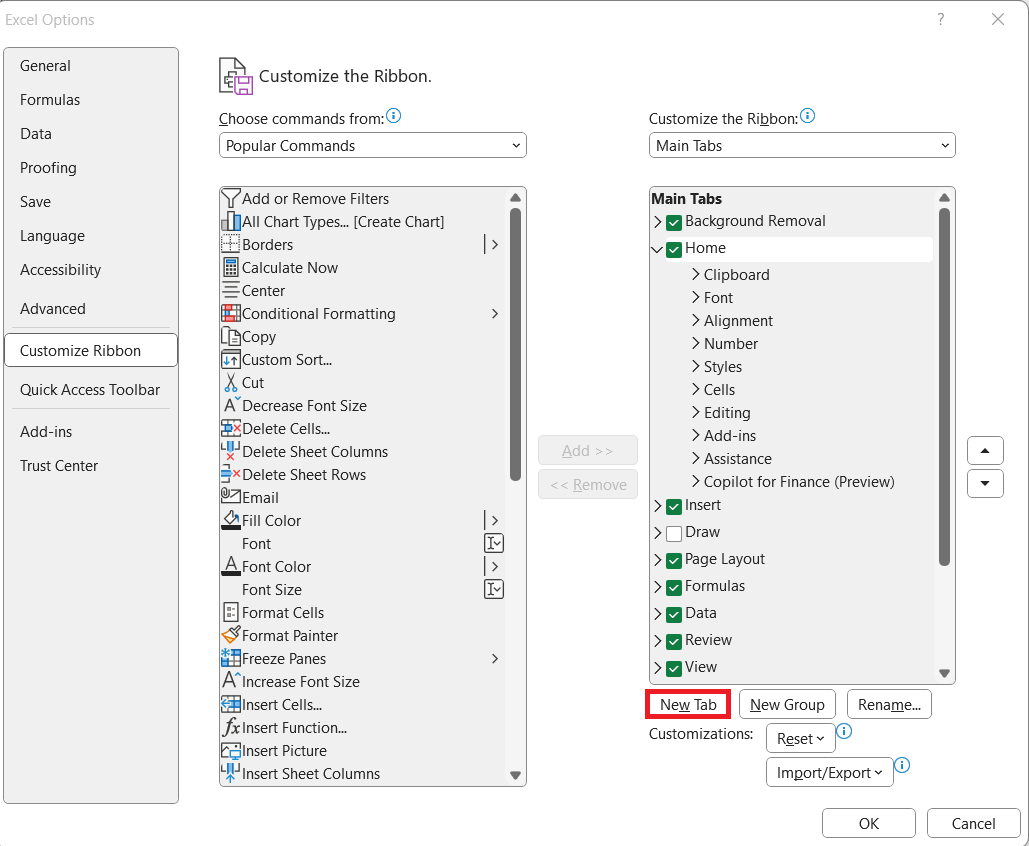This screenshot has height=846, width=1029.
Task: Click the Delete Sheet Columns icon
Action: click(230, 451)
